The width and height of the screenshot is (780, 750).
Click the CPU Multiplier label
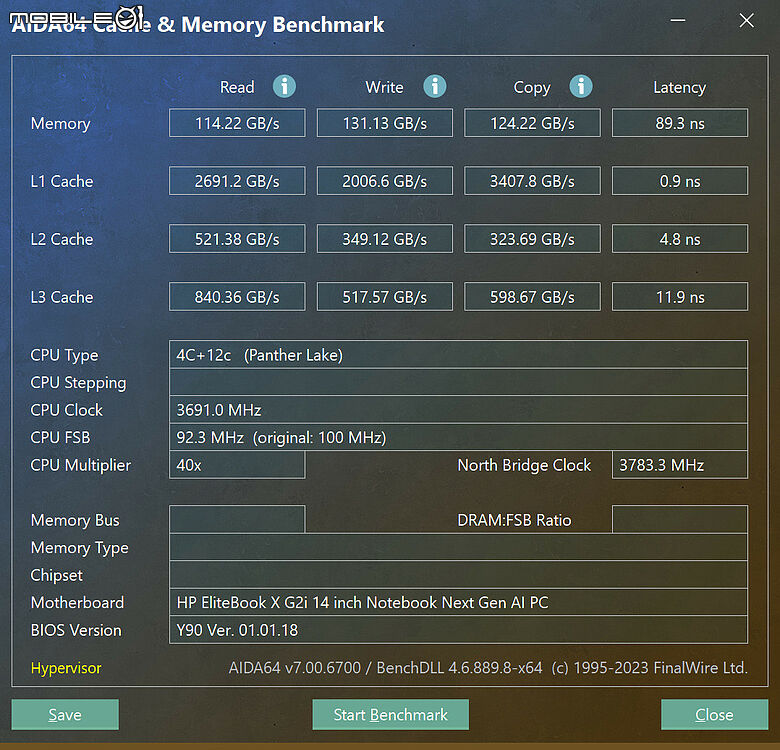click(81, 465)
